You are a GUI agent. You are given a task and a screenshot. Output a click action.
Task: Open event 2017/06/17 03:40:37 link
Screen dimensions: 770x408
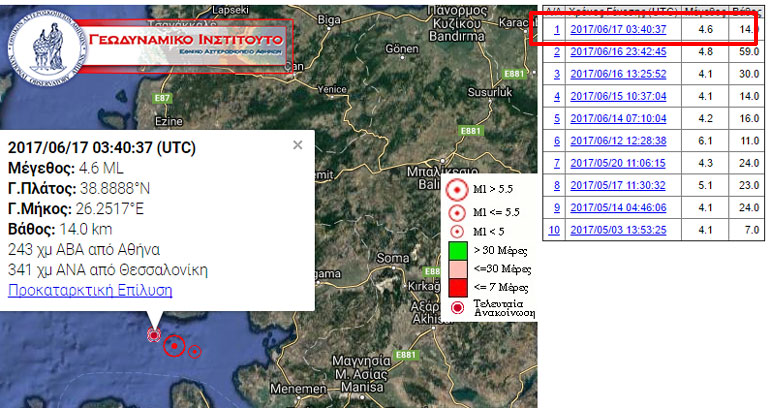(618, 29)
